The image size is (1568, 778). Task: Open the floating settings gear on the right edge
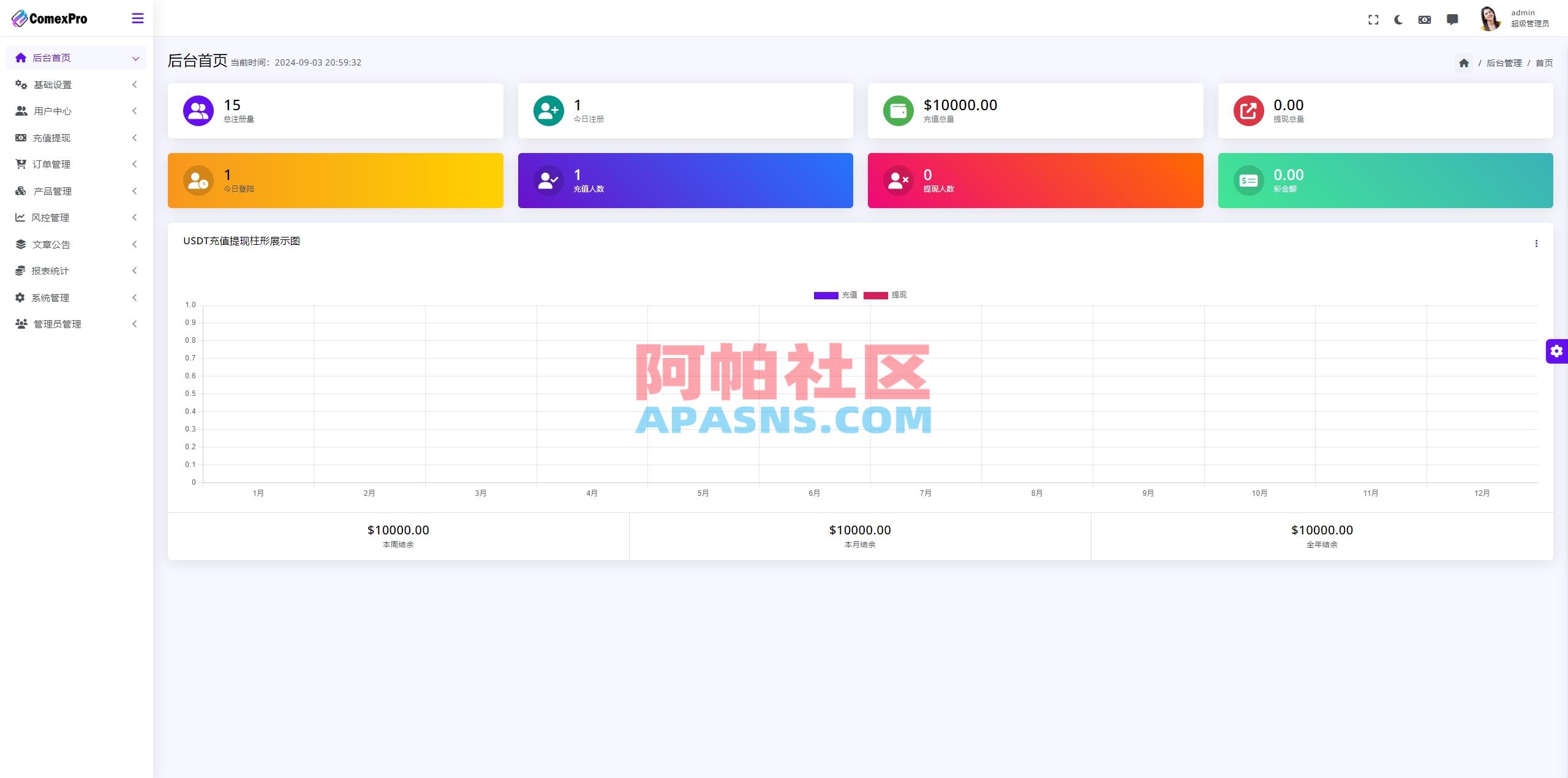1558,351
